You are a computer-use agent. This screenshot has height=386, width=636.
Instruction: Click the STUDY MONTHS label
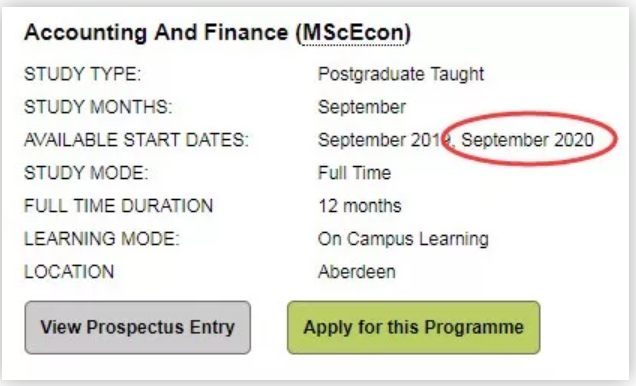tap(98, 107)
